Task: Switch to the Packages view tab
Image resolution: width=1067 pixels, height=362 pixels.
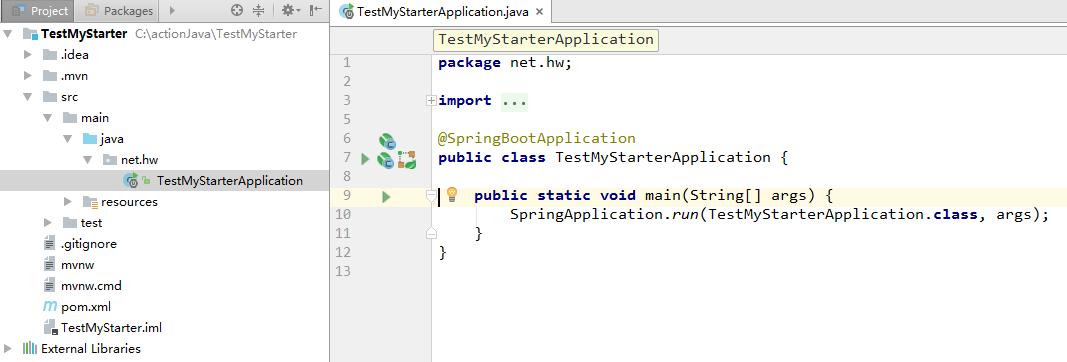Action: (x=118, y=11)
